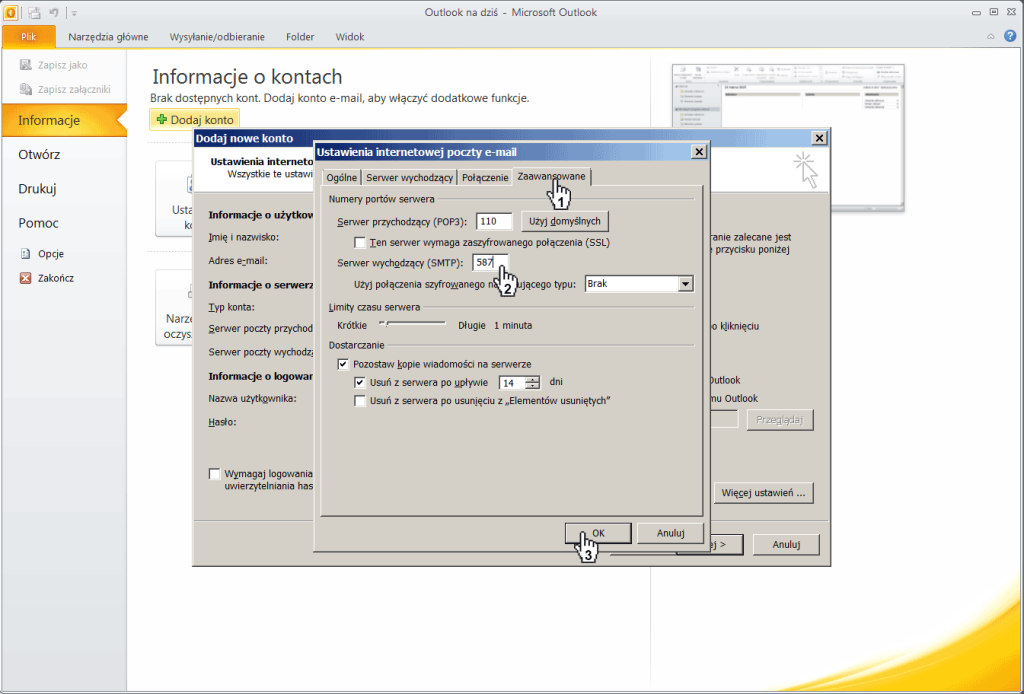
Task: Open the Wysyłanie/odbieranie ribbon tab
Action: click(217, 37)
